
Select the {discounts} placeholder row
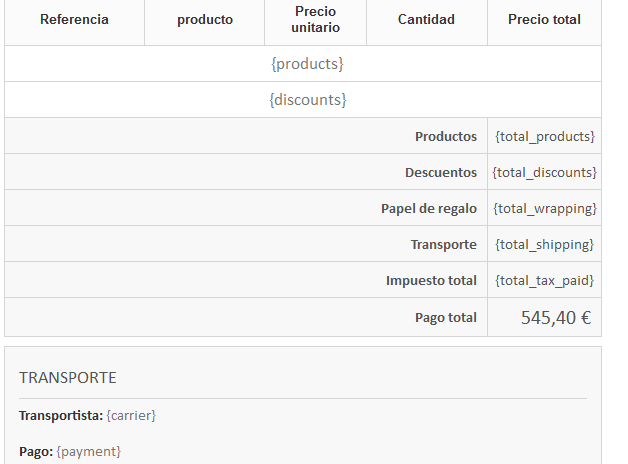coord(307,100)
